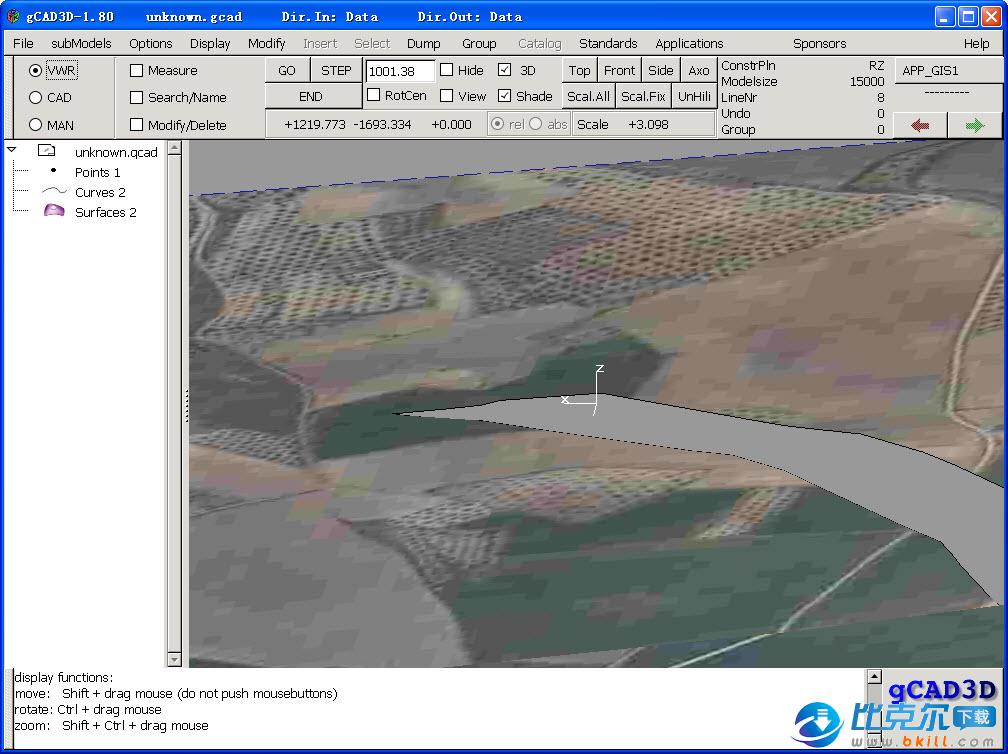Image resolution: width=1008 pixels, height=754 pixels.
Task: Click the gCAD3D title bar app icon
Action: click(x=12, y=17)
